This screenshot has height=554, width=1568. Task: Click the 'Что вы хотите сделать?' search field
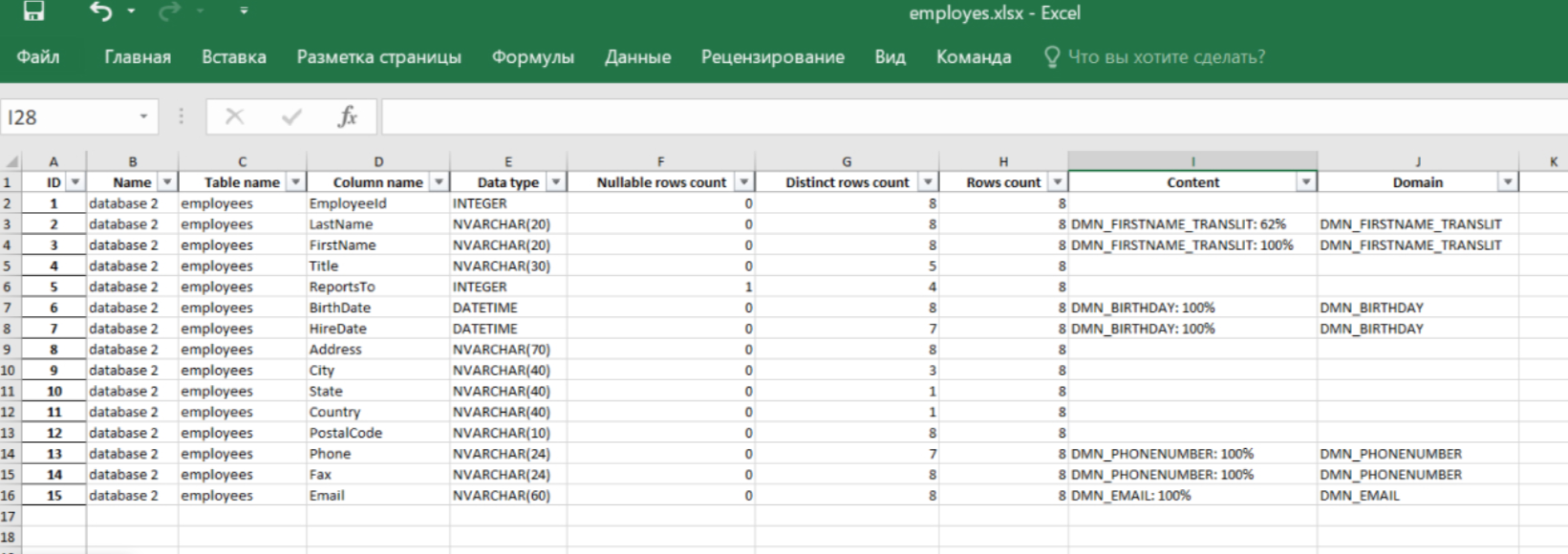1166,57
